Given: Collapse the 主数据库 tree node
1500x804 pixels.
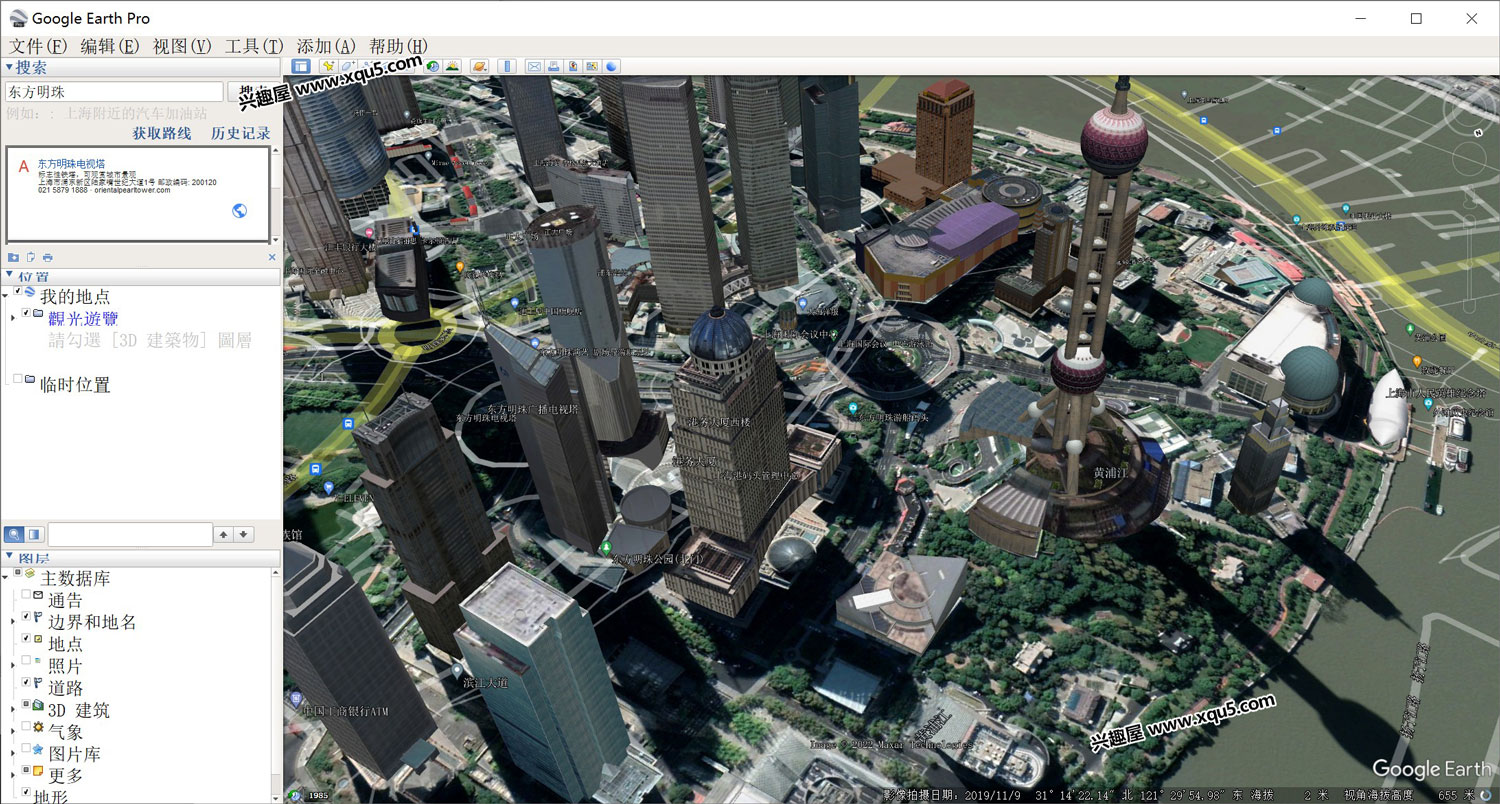Looking at the screenshot, I should tap(6, 575).
